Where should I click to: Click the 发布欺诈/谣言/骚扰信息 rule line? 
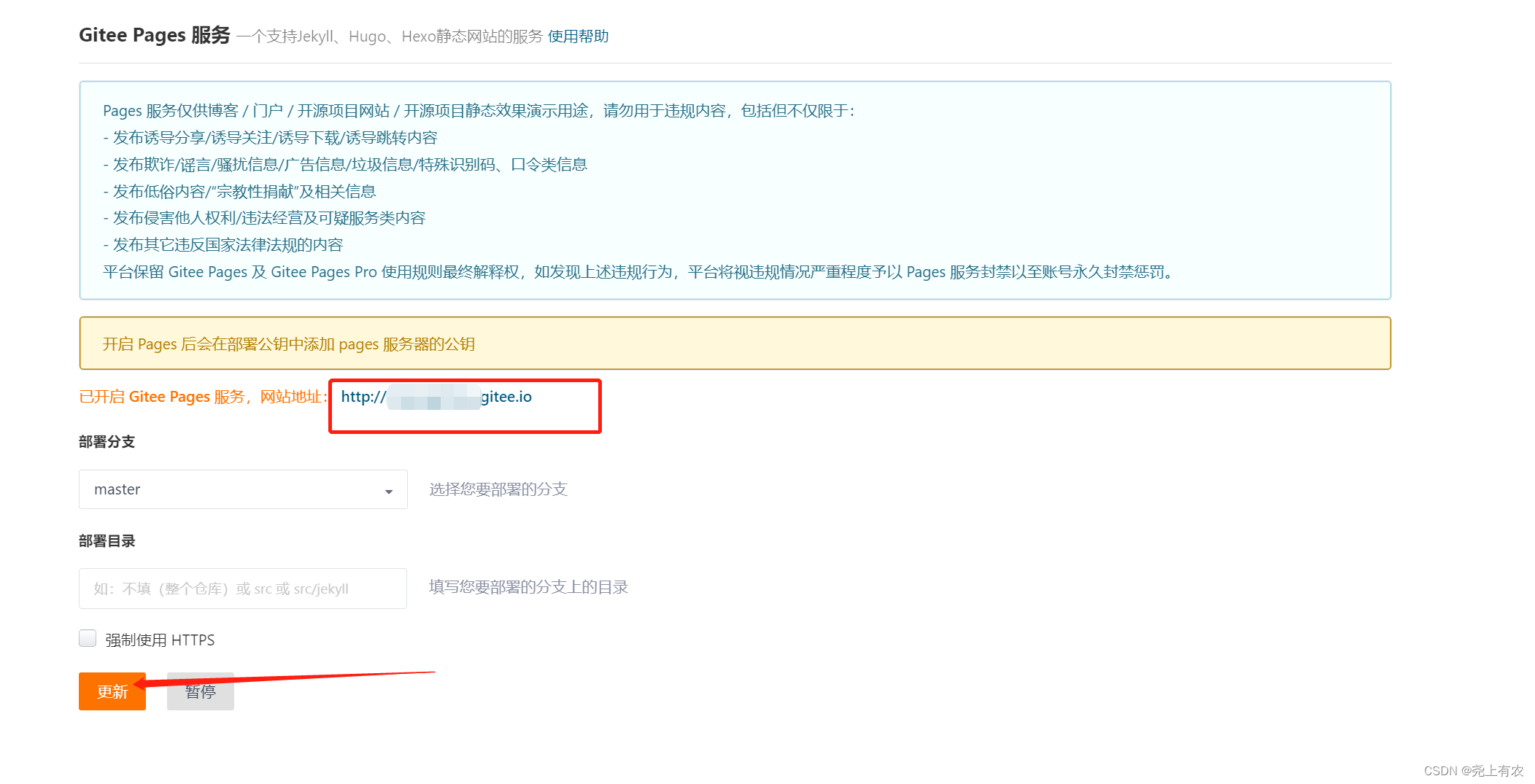345,165
